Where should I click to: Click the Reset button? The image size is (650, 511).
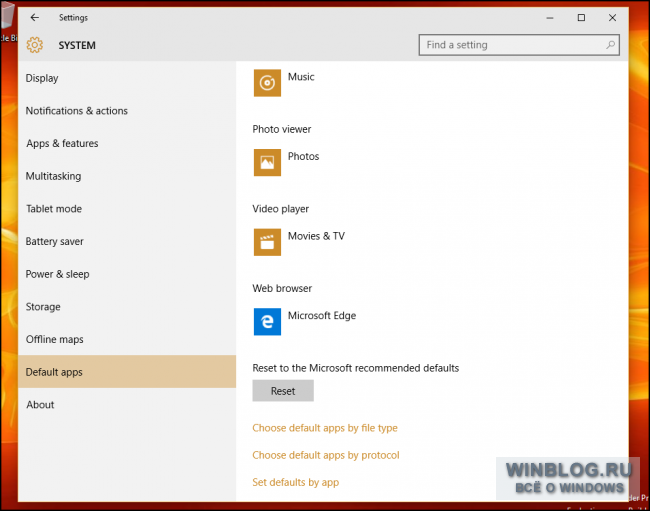click(x=283, y=391)
